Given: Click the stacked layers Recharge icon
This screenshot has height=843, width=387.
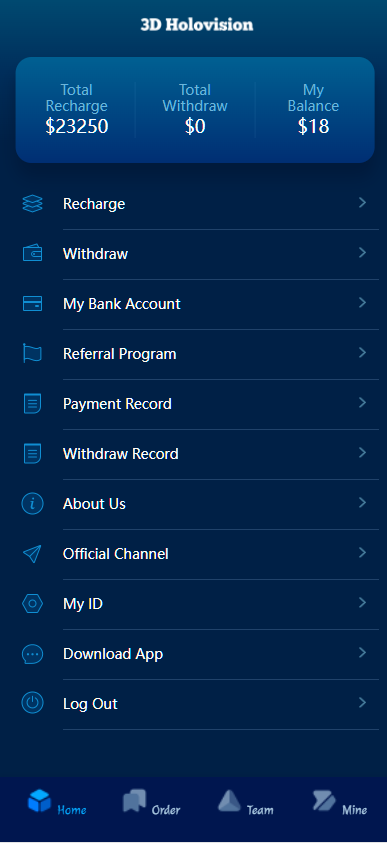Looking at the screenshot, I should 32,204.
